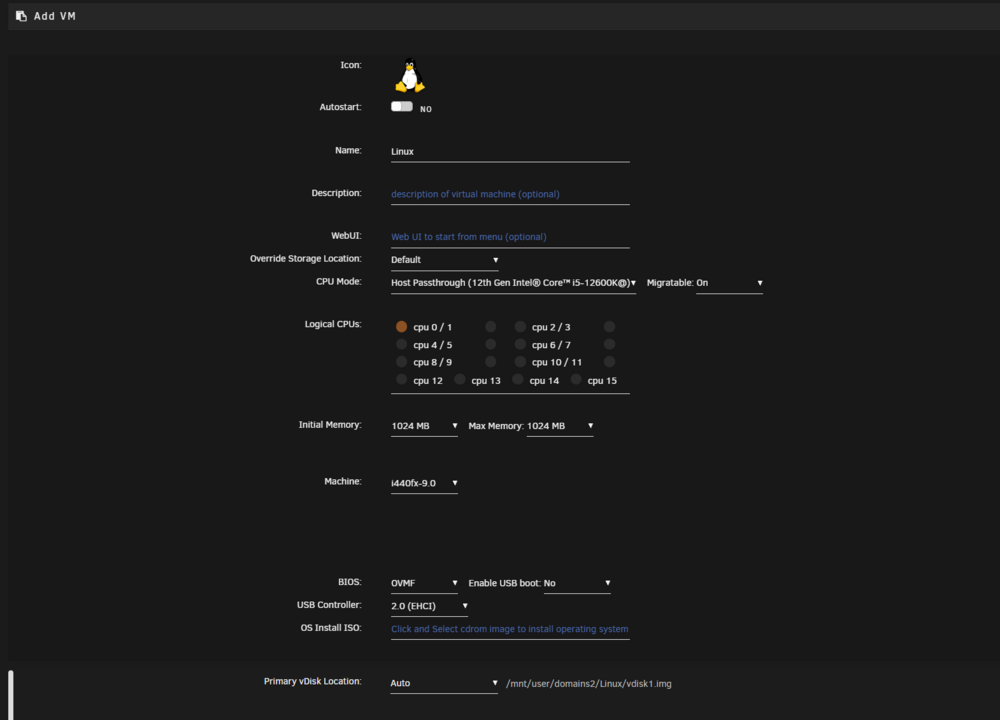Enable the cpu 0 checkbox before 'cpu 0 / 1'
Viewport: 1000px width, 720px height.
(401, 327)
